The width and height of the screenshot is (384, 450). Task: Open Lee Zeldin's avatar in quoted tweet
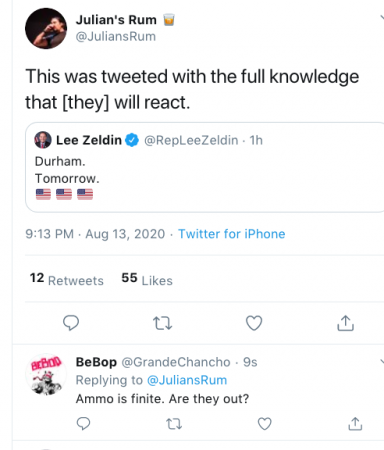[43, 140]
